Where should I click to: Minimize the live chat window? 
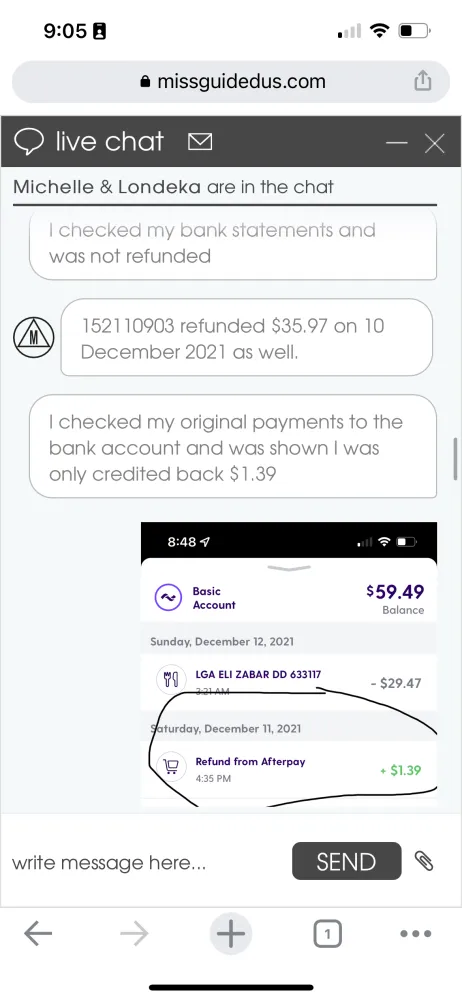pyautogui.click(x=396, y=143)
